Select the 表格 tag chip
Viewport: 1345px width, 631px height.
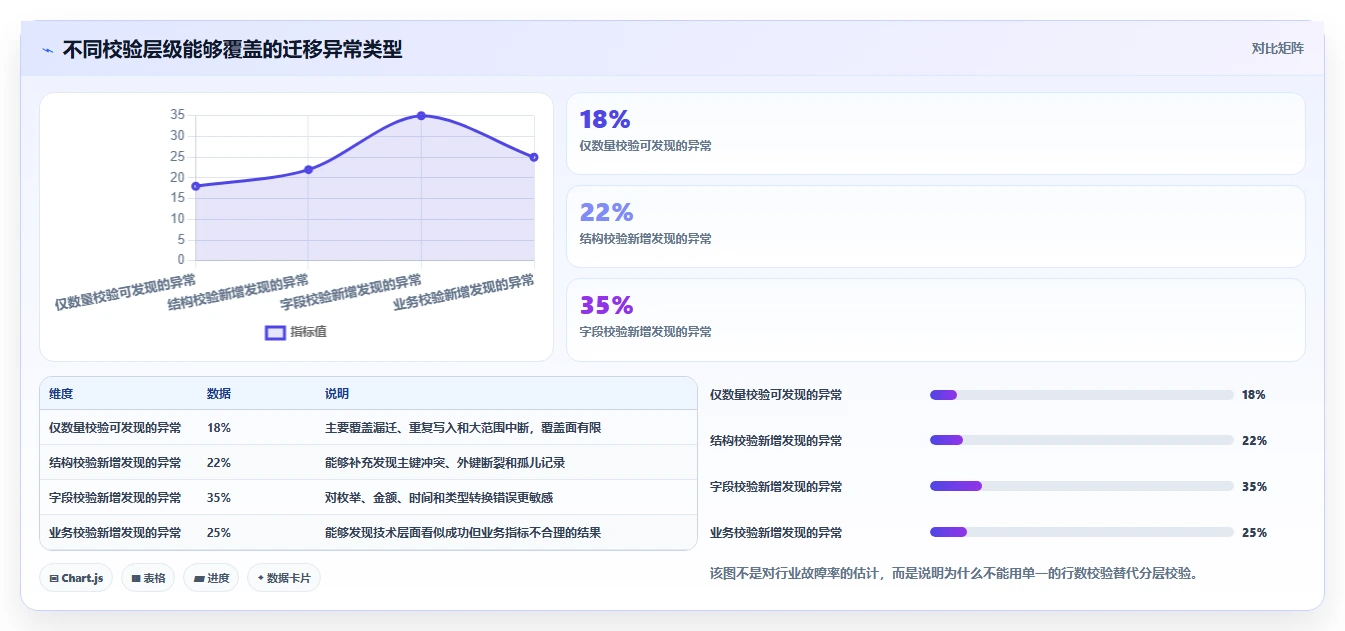(148, 578)
